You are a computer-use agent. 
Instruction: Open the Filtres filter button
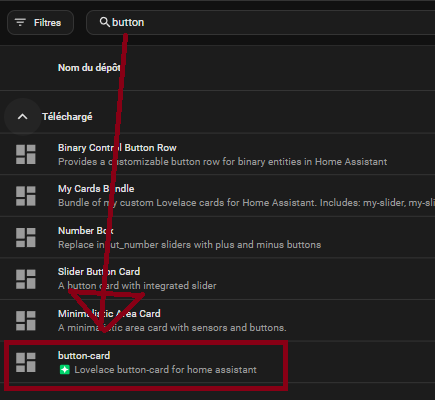pos(40,23)
